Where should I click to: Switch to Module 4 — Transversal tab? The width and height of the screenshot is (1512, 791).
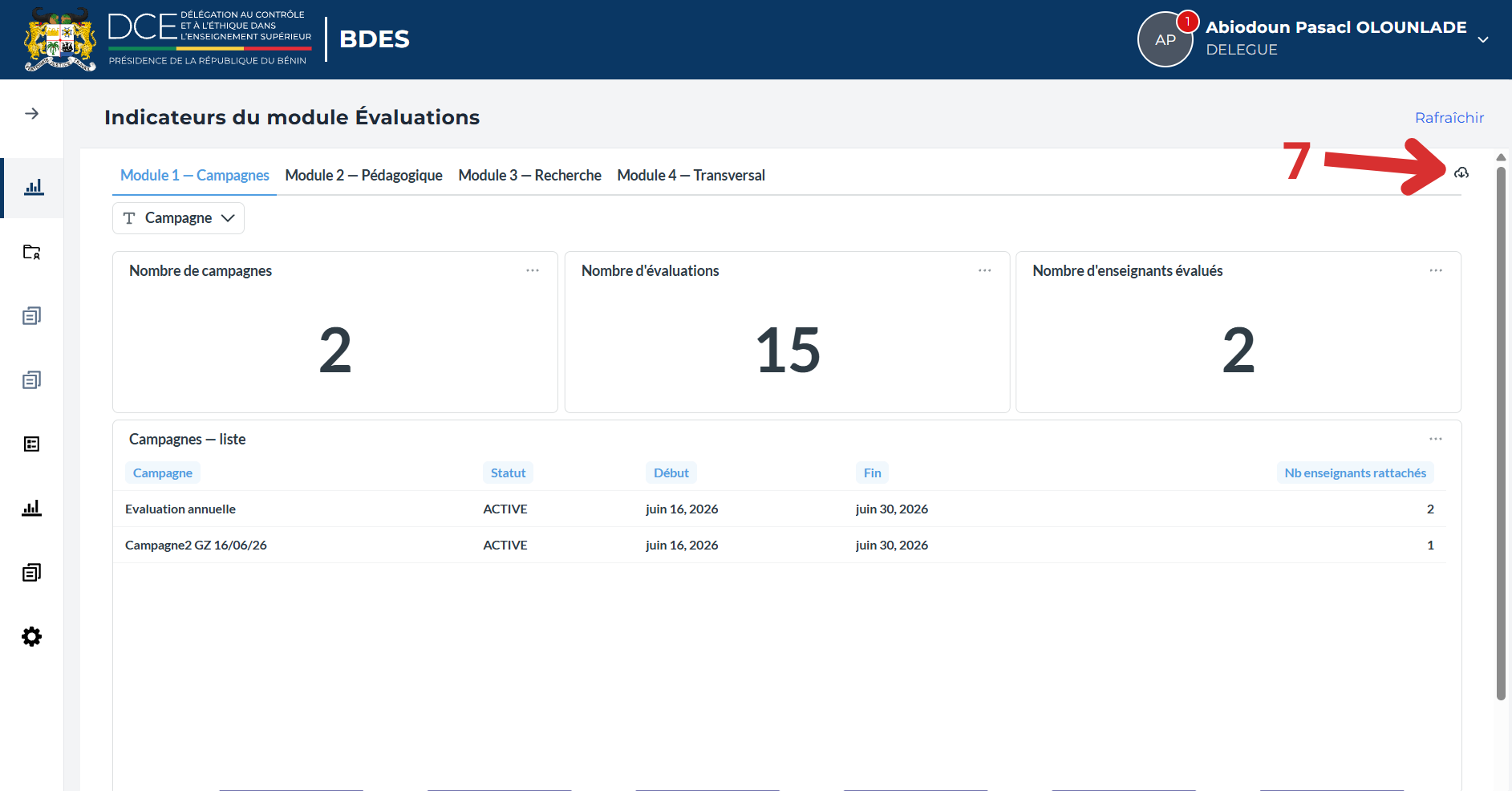tap(691, 176)
